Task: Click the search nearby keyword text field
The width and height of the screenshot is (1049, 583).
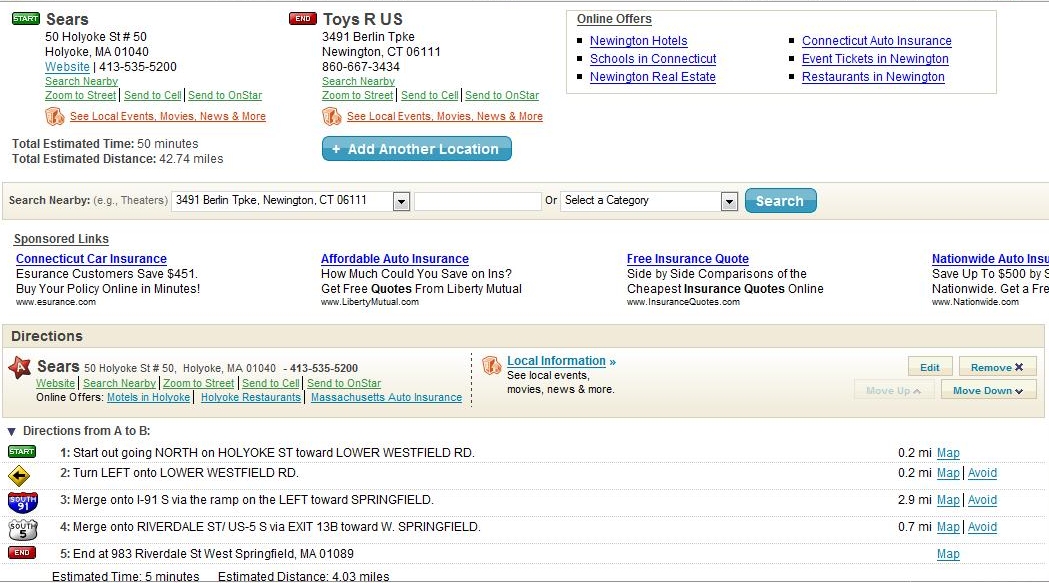Action: 477,201
